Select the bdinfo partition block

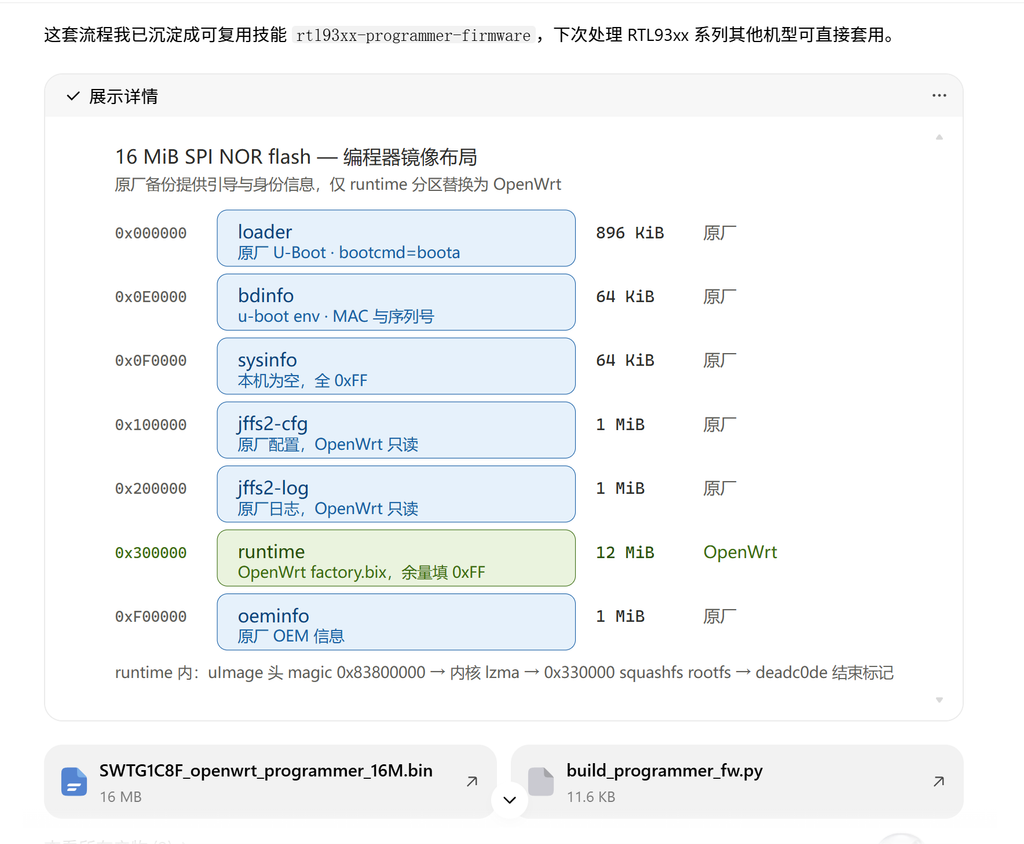pos(396,302)
